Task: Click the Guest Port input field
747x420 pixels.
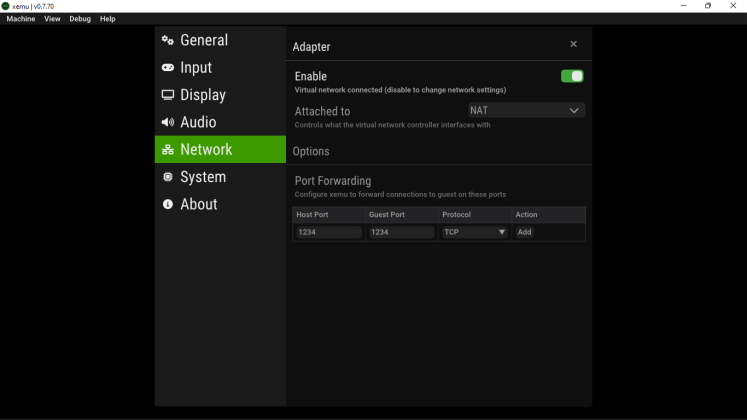Action: [x=401, y=232]
